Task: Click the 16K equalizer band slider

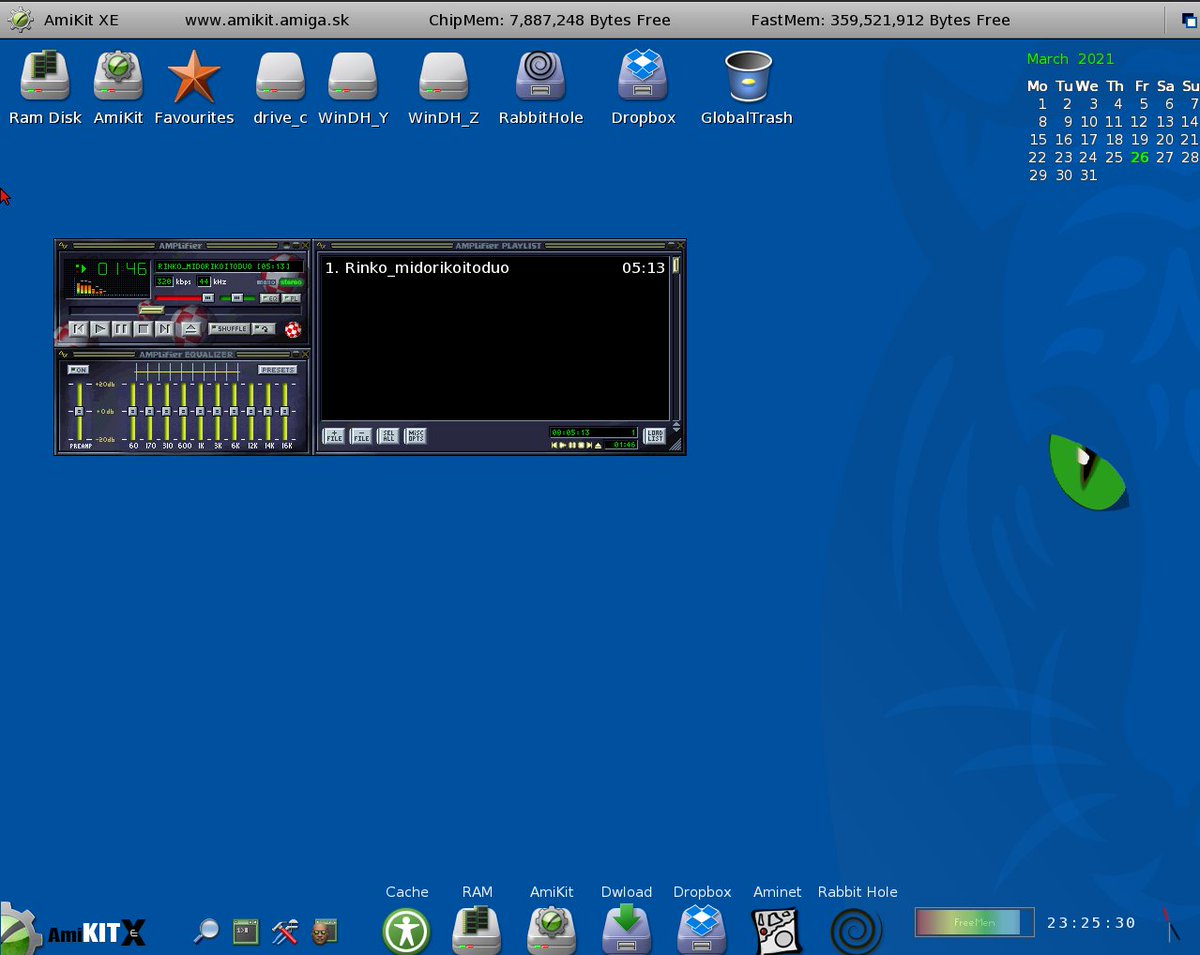Action: (285, 412)
